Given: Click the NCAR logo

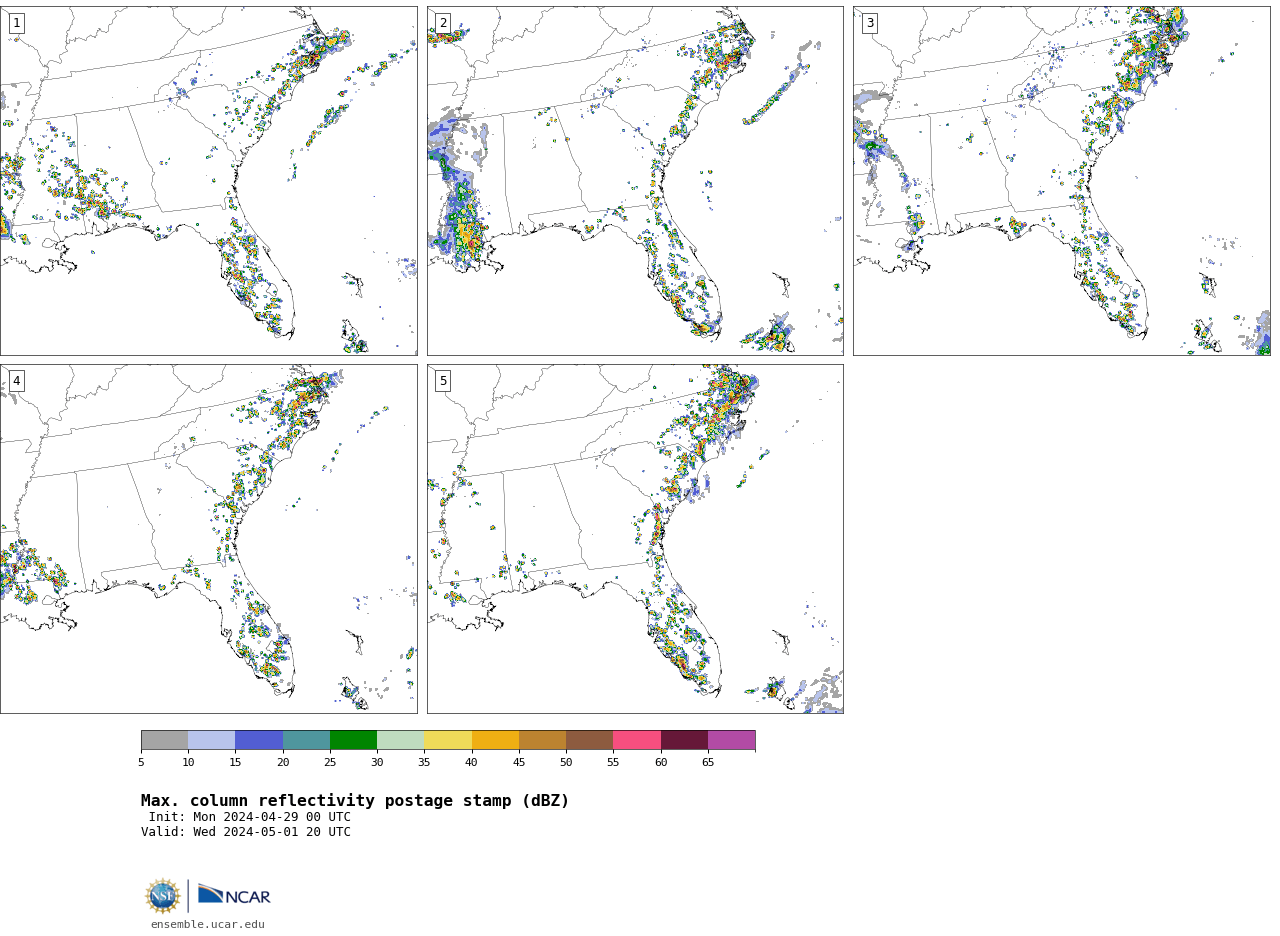Looking at the screenshot, I should (234, 895).
